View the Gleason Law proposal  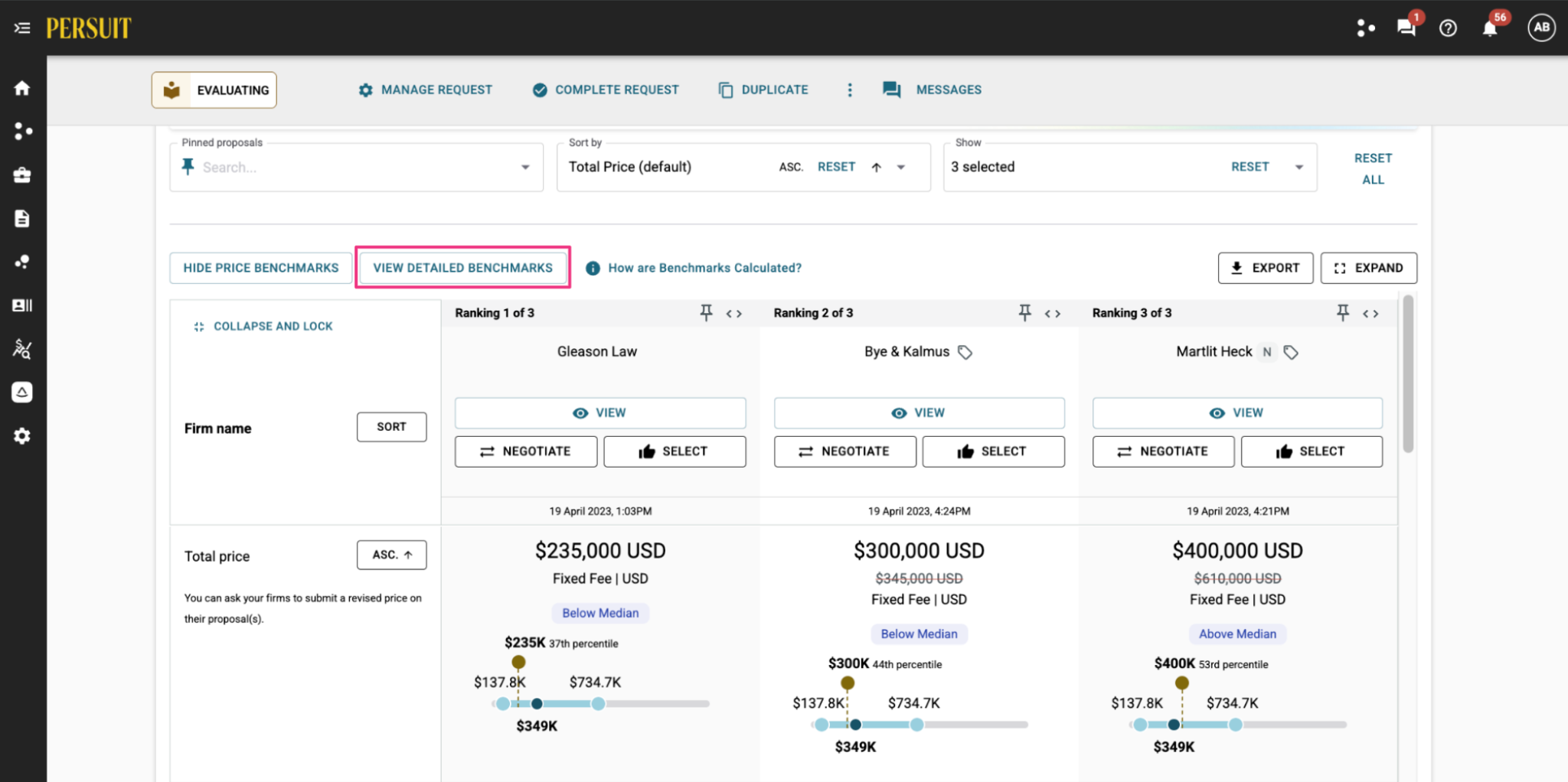[x=600, y=413]
